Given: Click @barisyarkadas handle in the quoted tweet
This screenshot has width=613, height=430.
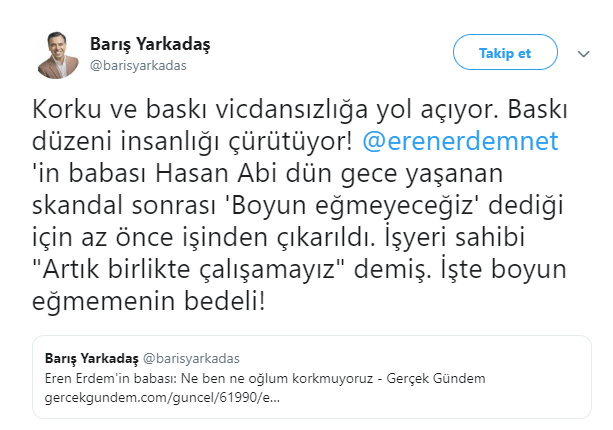Looking at the screenshot, I should click(x=194, y=357).
